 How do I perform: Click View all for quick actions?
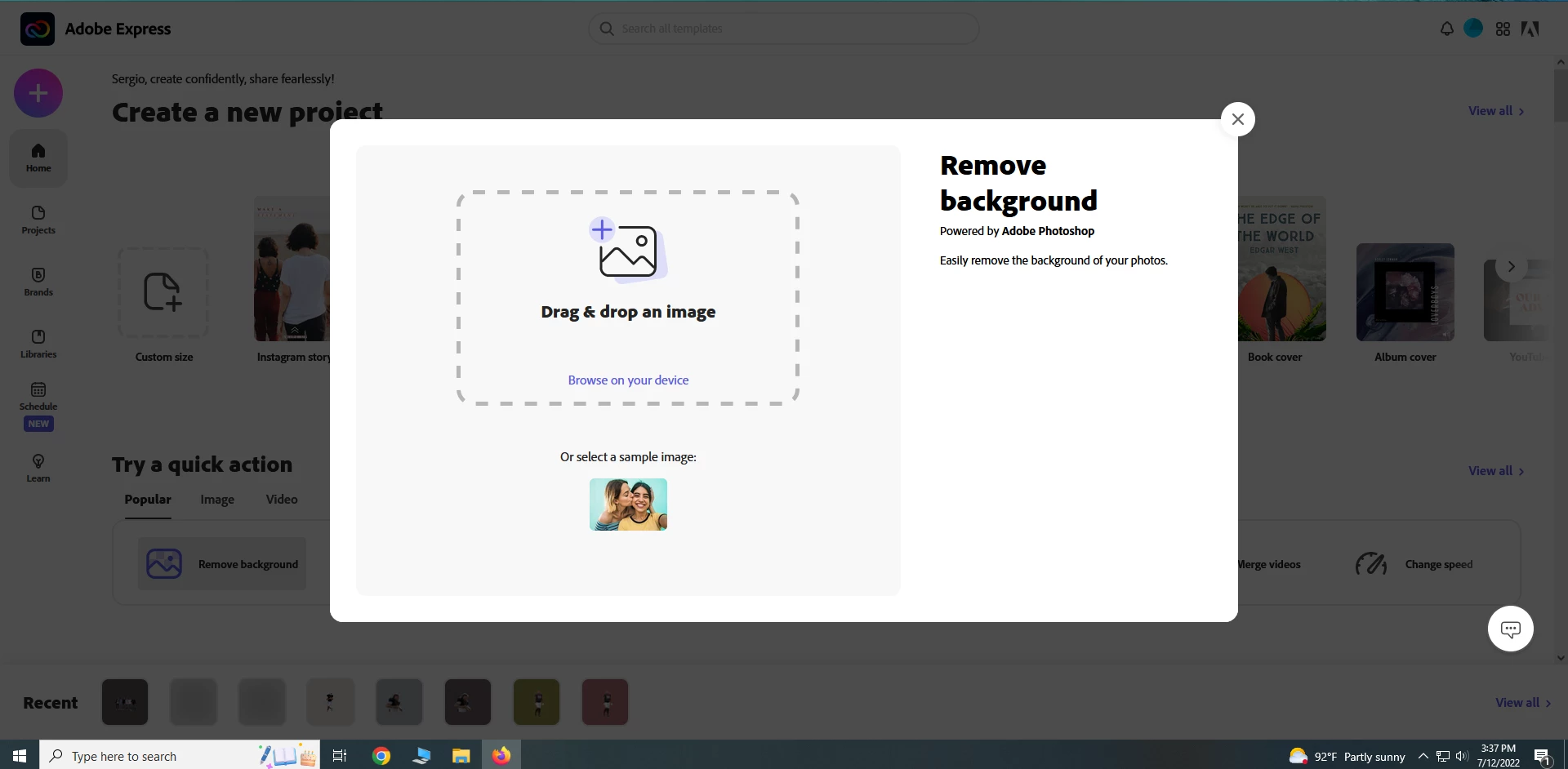click(1496, 471)
